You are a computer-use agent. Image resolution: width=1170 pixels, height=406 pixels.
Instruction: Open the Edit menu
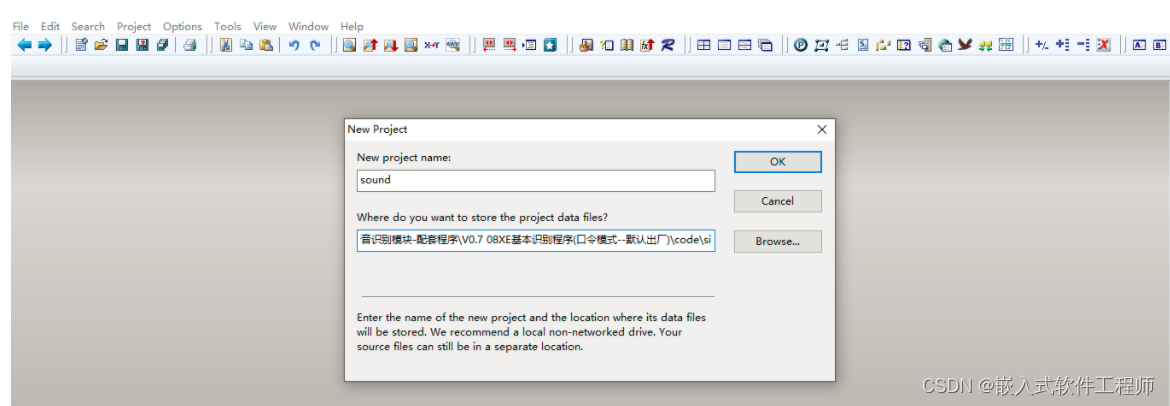[51, 26]
